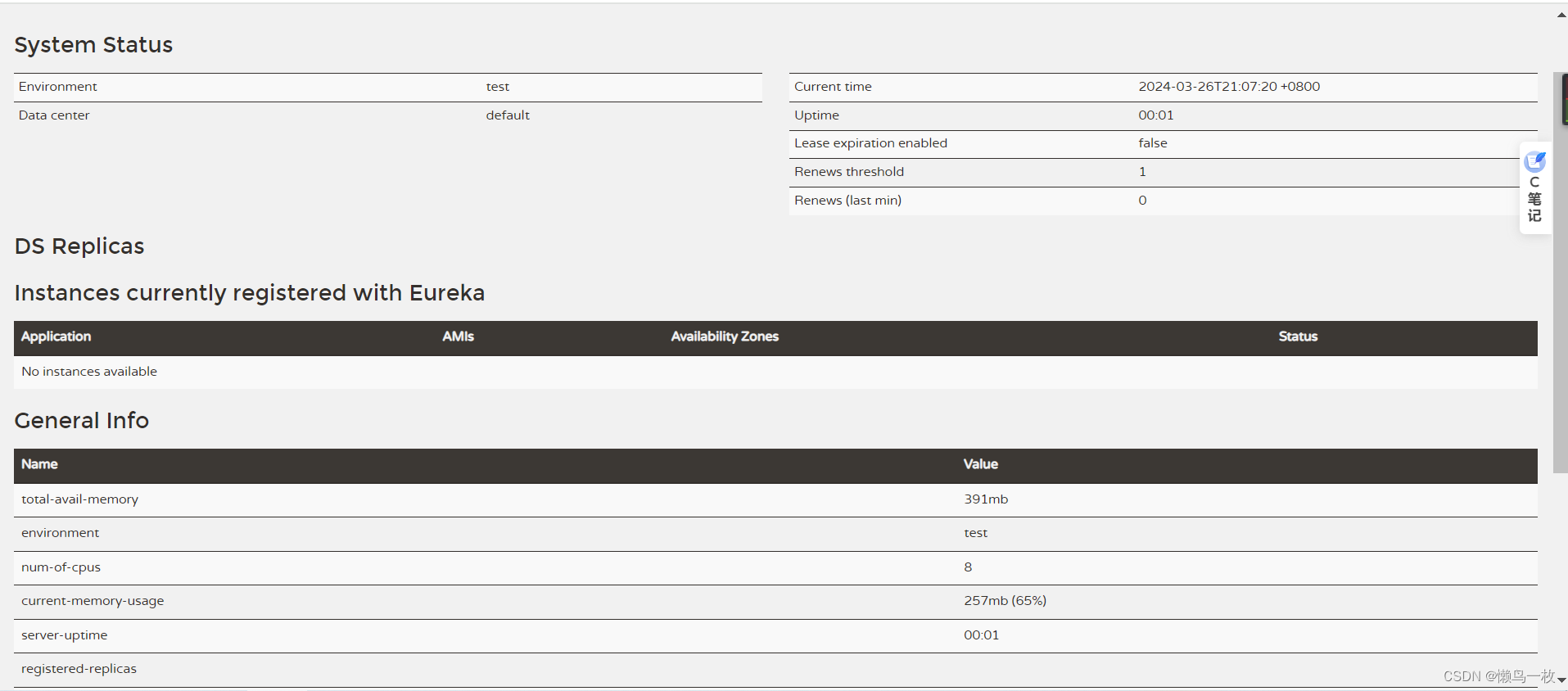Select the num-of-cpus row name

[61, 567]
